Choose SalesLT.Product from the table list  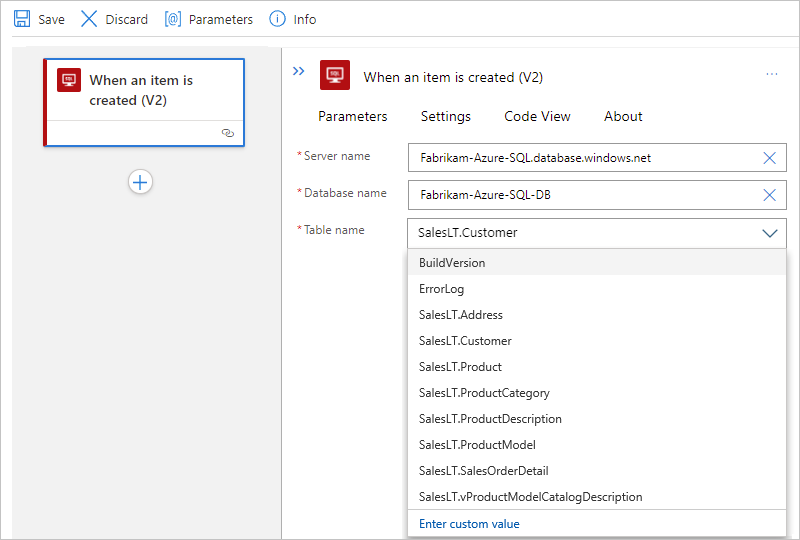coord(460,367)
